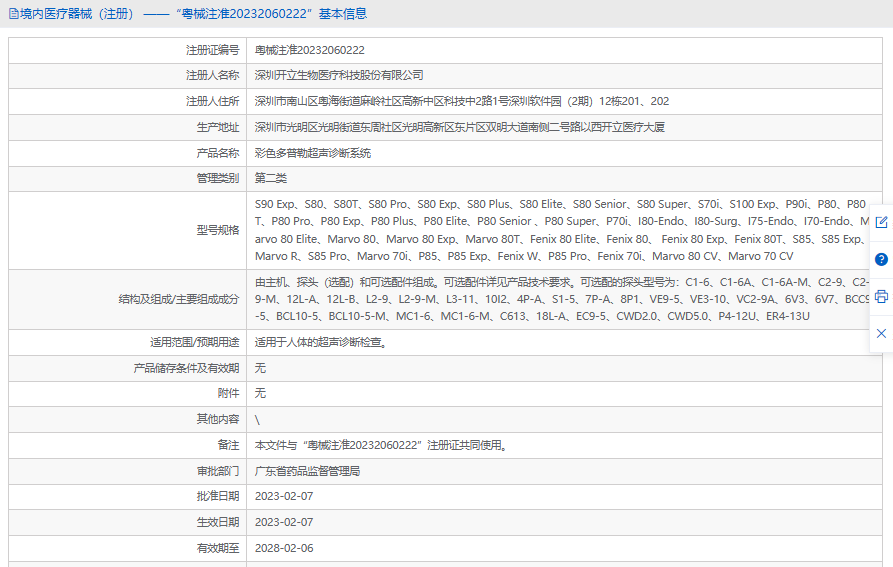This screenshot has height=567, width=893.
Task: Click the 产品储存条件及有效期 label
Action: tap(186, 368)
